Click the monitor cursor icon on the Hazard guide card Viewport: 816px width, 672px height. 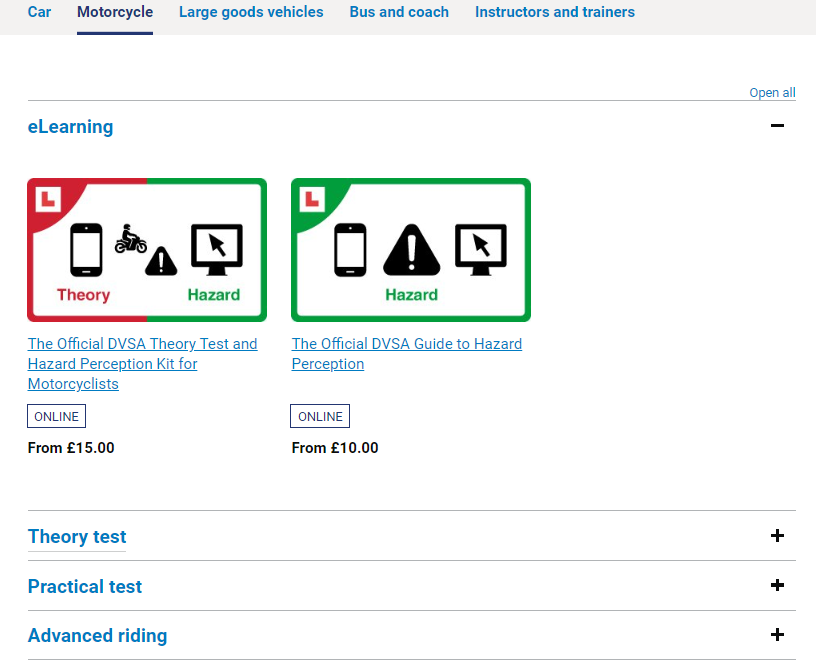tap(481, 250)
